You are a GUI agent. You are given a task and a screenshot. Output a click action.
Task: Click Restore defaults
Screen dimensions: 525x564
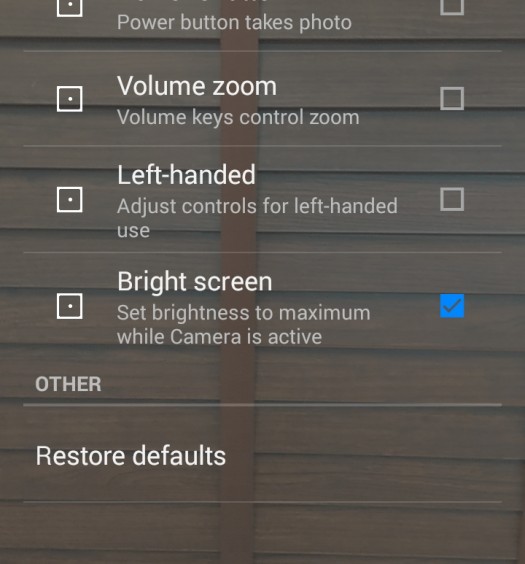[131, 456]
